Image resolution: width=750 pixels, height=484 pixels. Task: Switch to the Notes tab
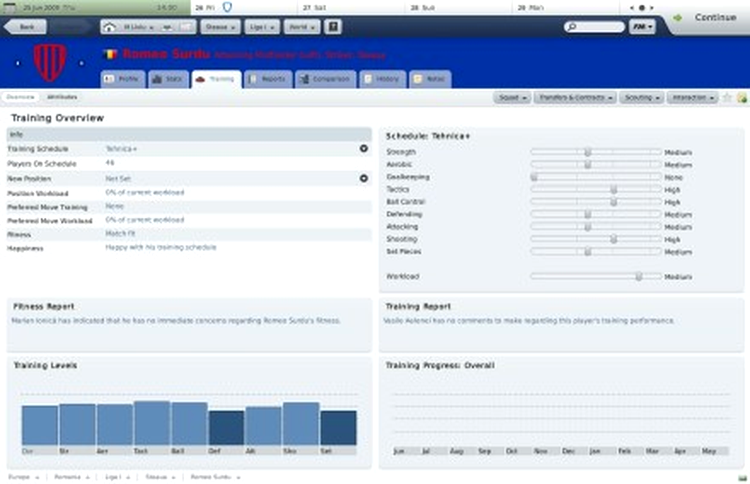pyautogui.click(x=430, y=79)
